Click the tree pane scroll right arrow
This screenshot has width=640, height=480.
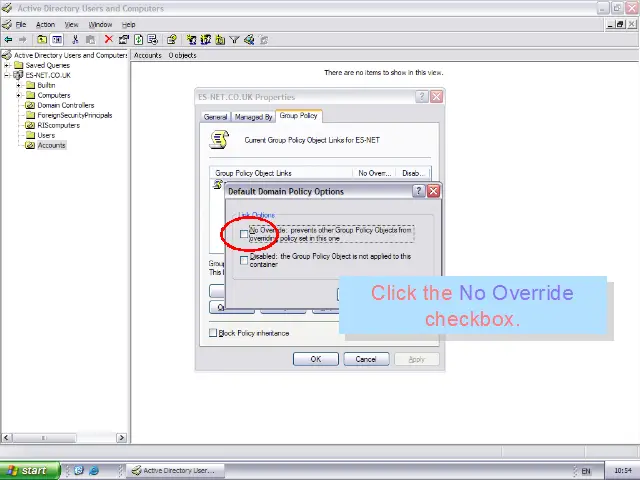(x=121, y=438)
